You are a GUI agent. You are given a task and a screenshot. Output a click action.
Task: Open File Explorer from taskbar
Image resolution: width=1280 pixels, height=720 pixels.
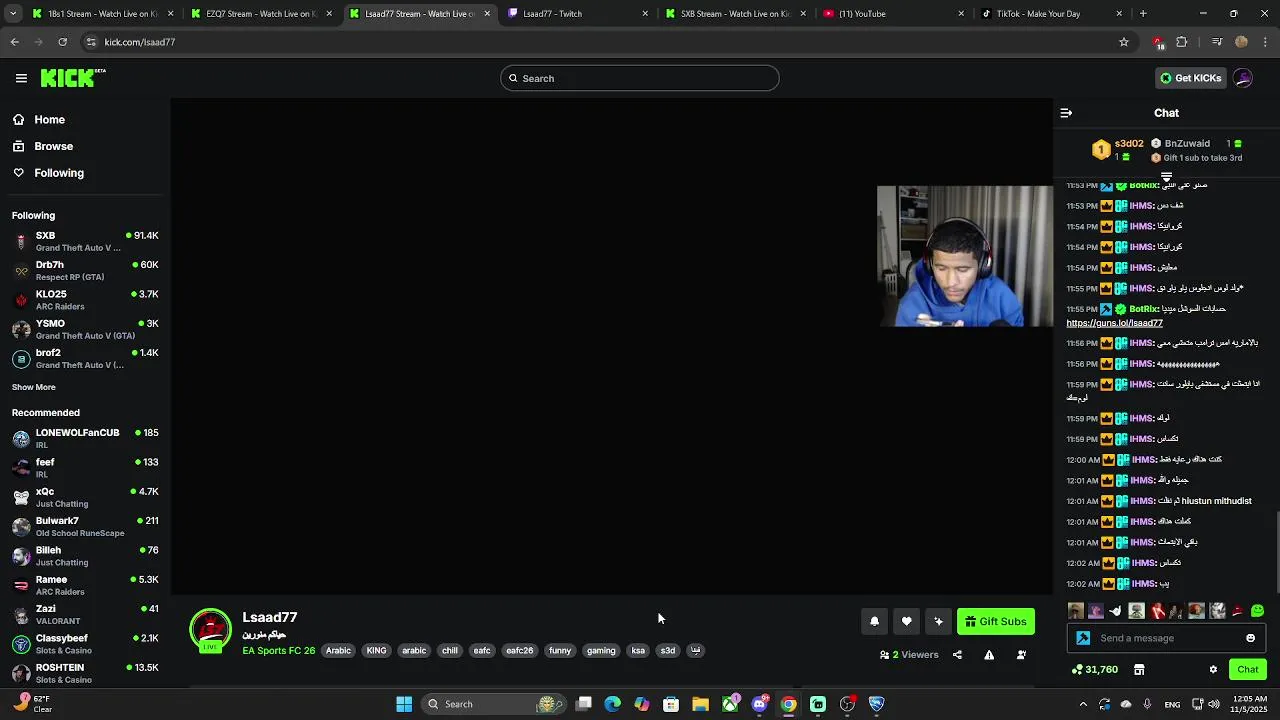tap(700, 704)
